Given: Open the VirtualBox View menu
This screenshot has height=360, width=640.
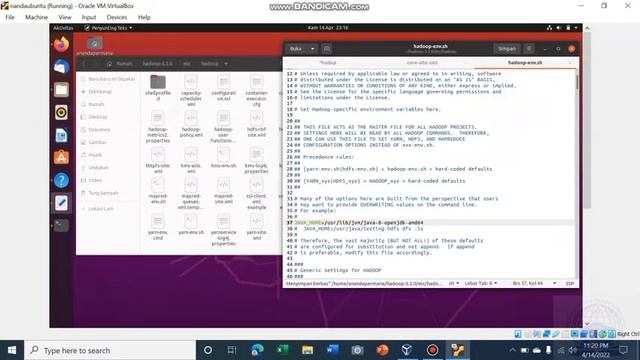Looking at the screenshot, I should 65,17.
